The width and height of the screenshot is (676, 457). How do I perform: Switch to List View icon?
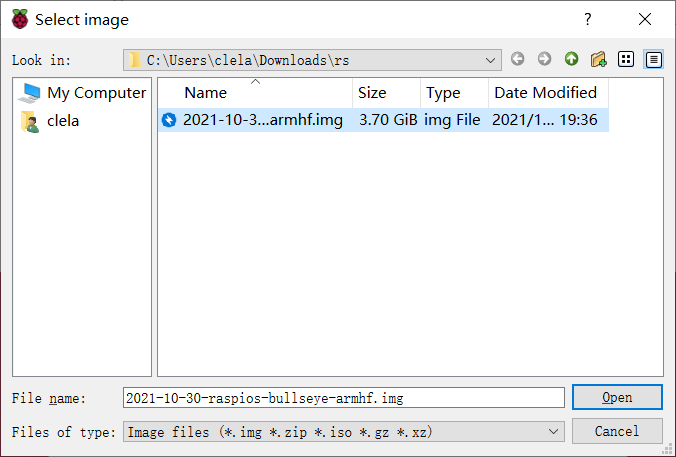tap(626, 59)
